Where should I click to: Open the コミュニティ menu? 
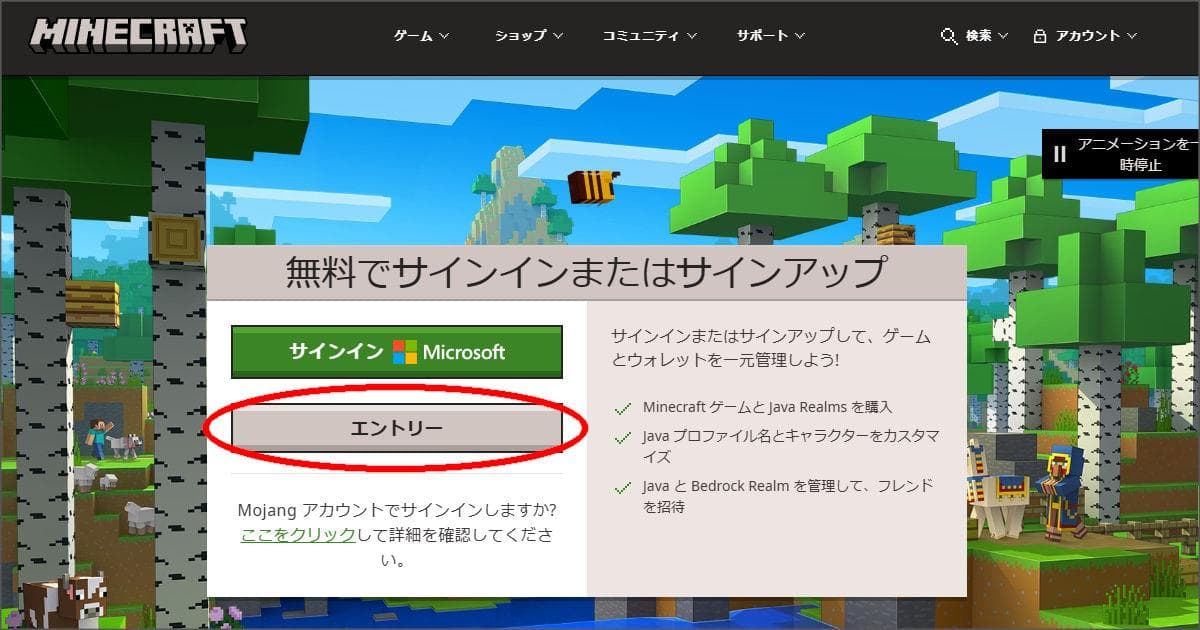point(650,36)
